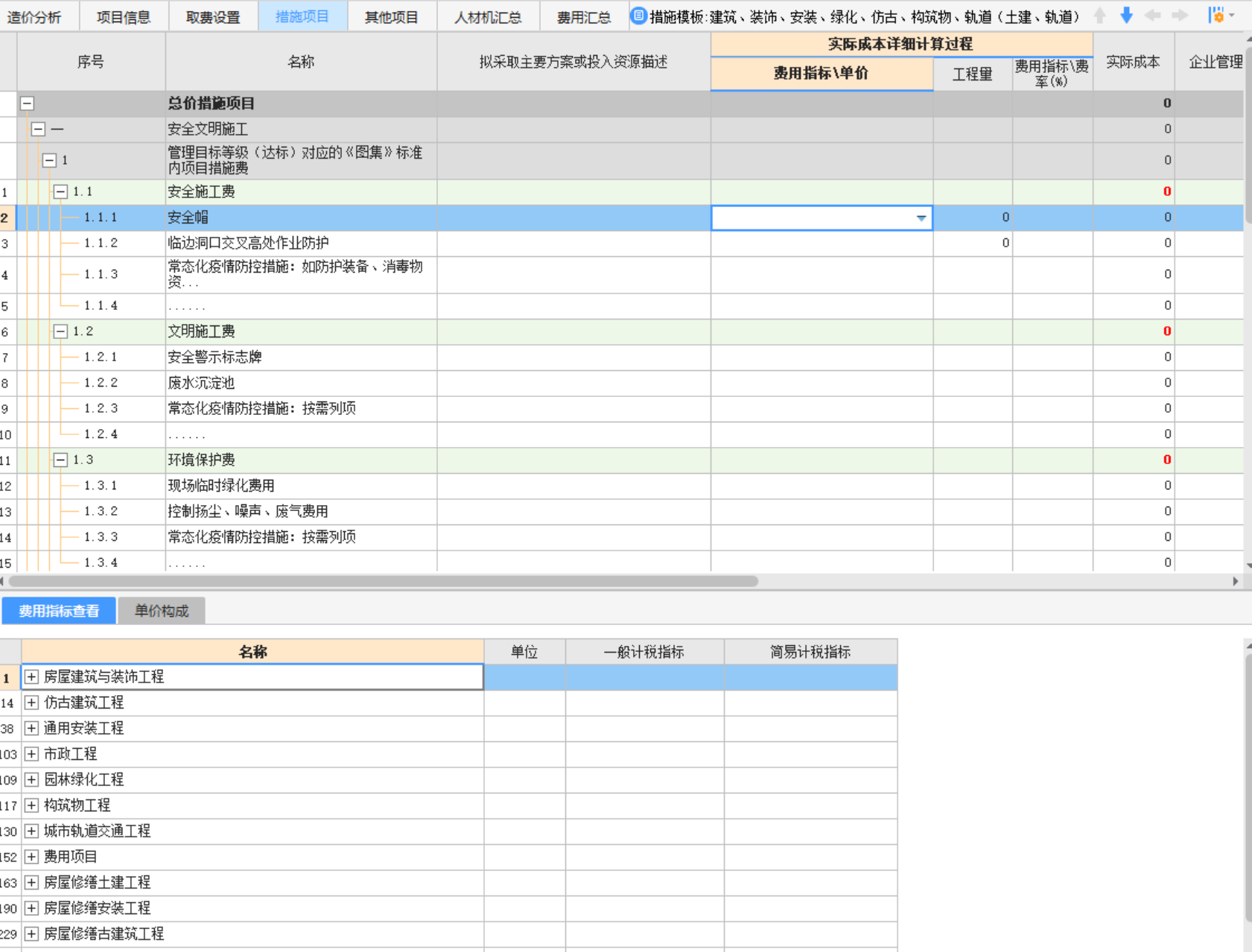Viewport: 1252px width, 952px height.
Task: Switch to 人材机汇总 tab
Action: (x=488, y=16)
